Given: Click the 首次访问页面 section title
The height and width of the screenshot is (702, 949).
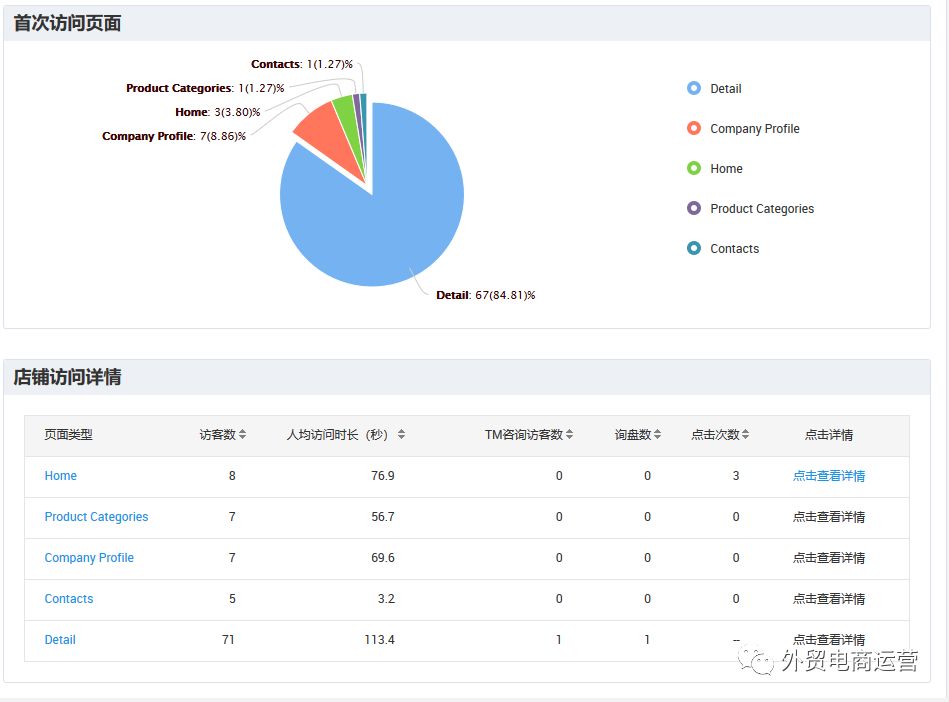Looking at the screenshot, I should 67,23.
